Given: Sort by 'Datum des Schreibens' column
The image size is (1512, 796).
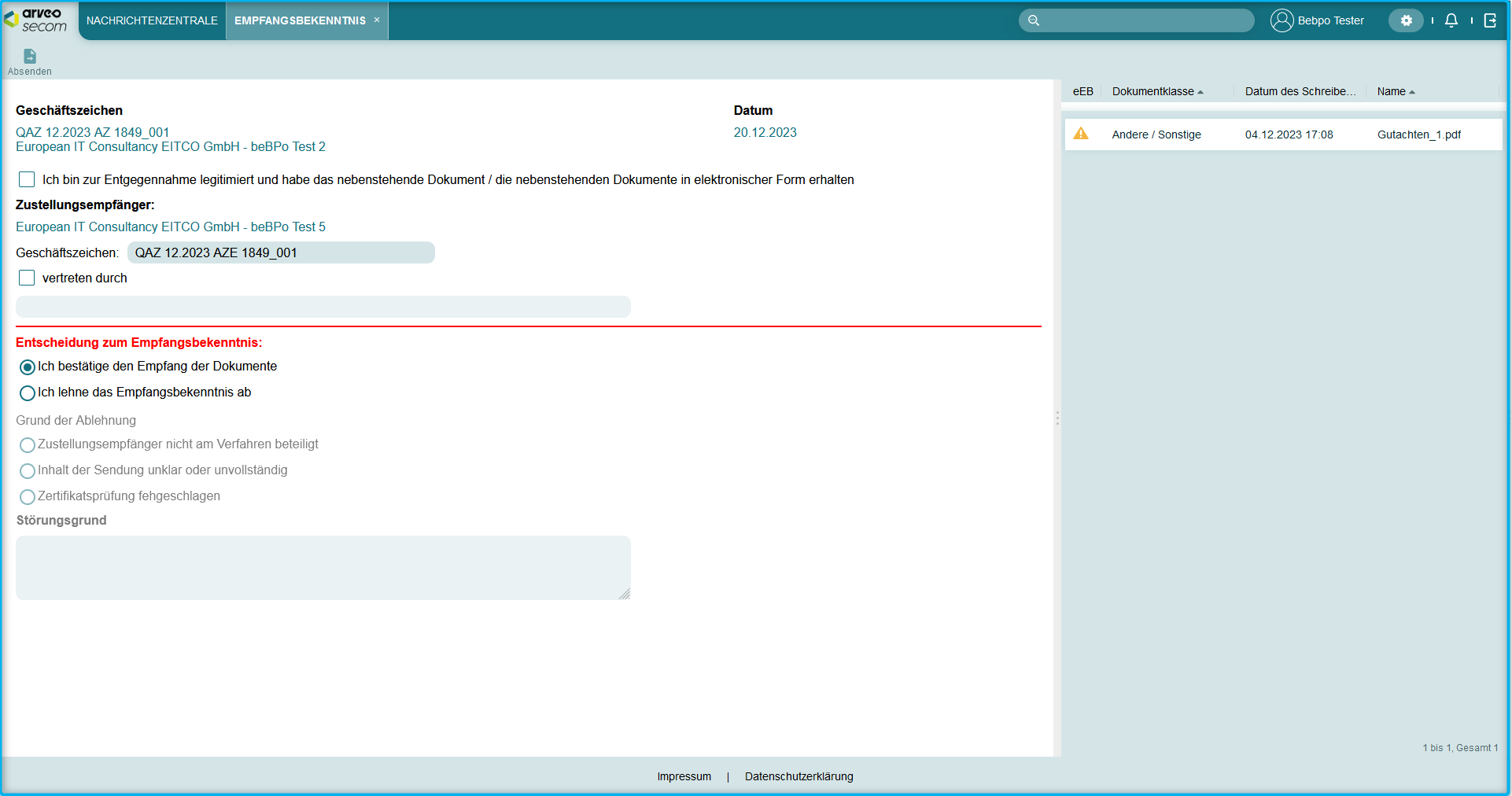Looking at the screenshot, I should point(1300,91).
